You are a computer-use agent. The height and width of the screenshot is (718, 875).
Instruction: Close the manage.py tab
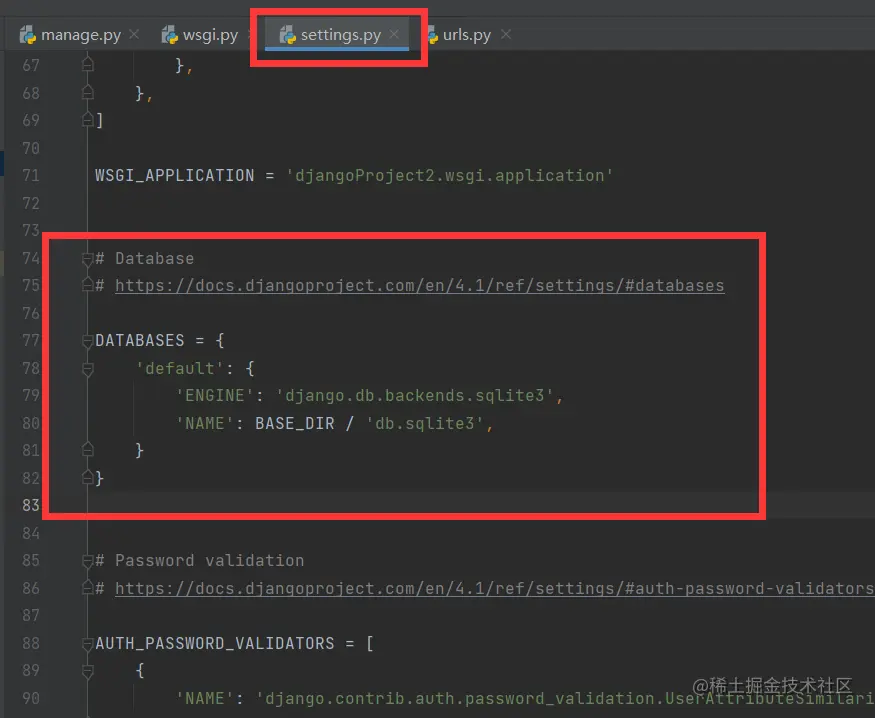pos(134,34)
